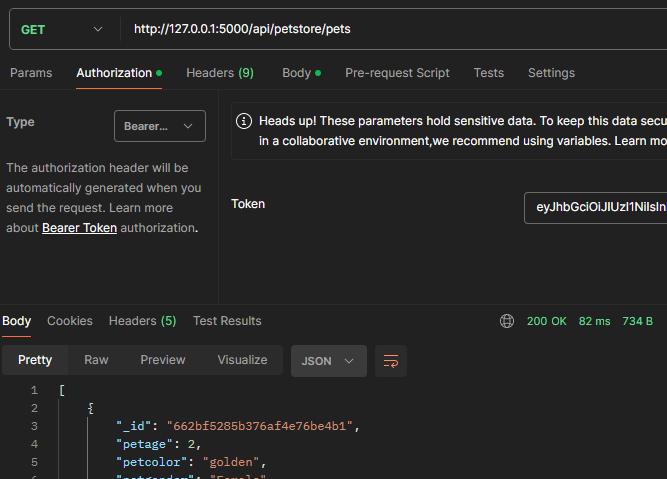Select the request Body tab

tap(301, 73)
